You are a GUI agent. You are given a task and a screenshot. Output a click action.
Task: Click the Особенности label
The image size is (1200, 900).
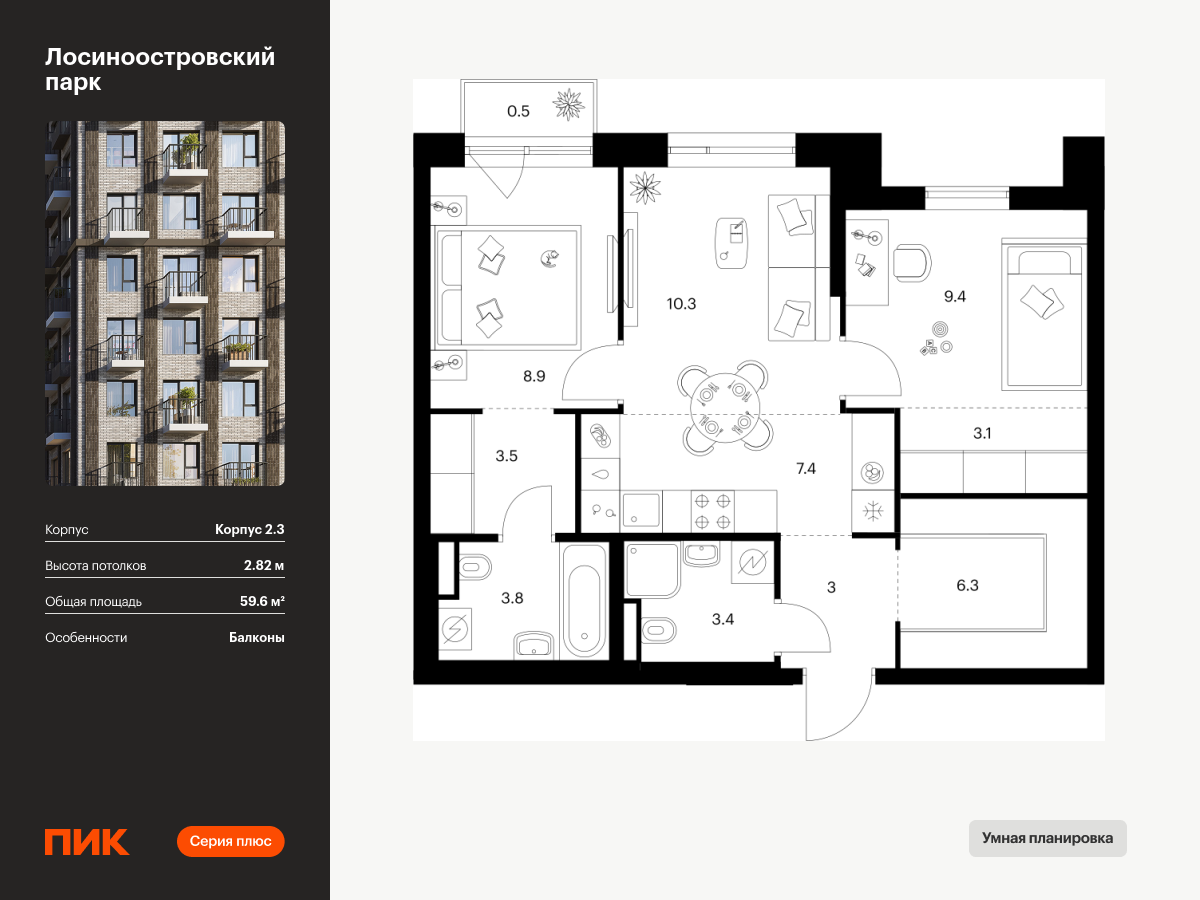coord(86,637)
